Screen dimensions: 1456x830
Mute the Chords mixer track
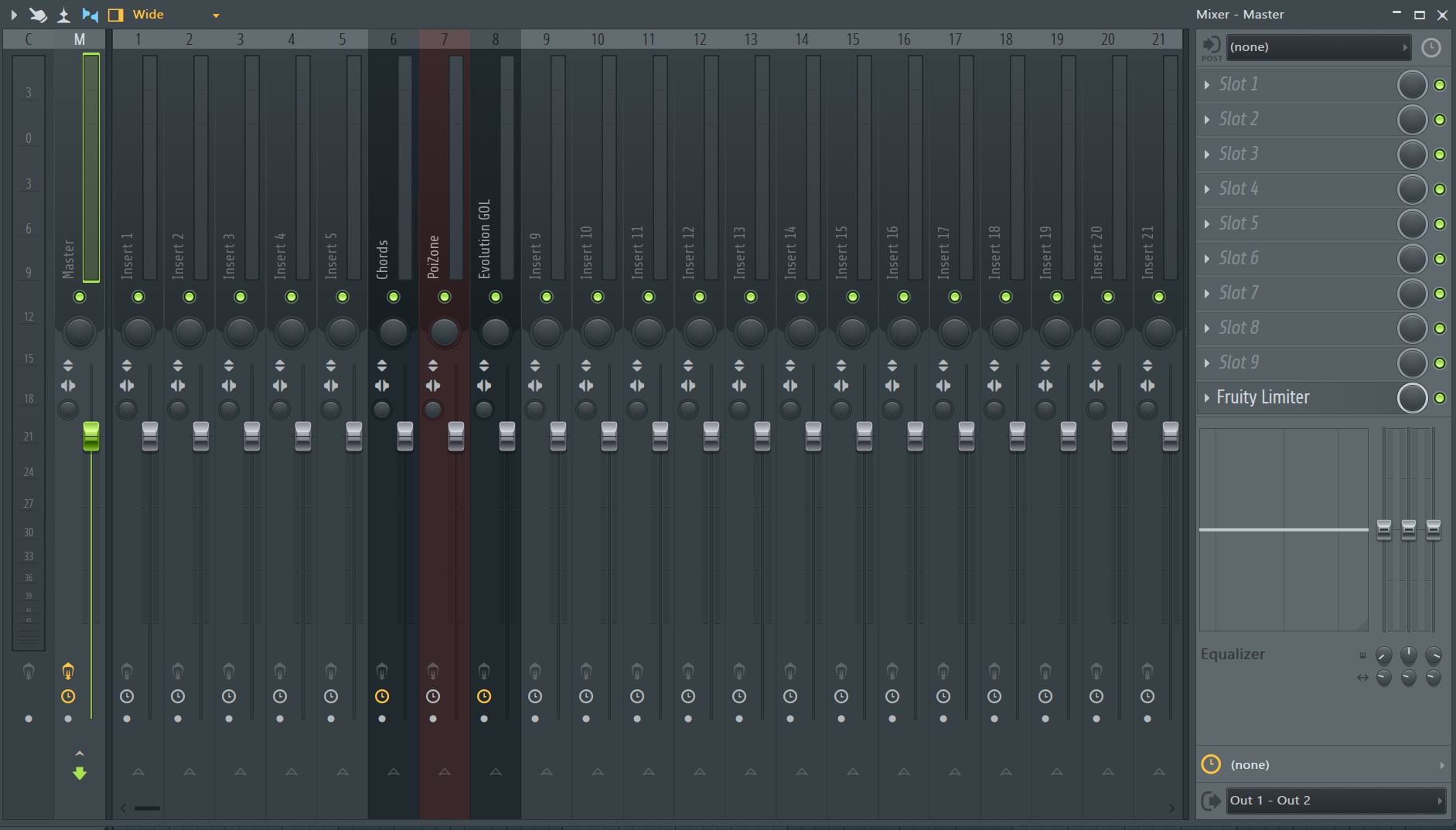(x=394, y=297)
